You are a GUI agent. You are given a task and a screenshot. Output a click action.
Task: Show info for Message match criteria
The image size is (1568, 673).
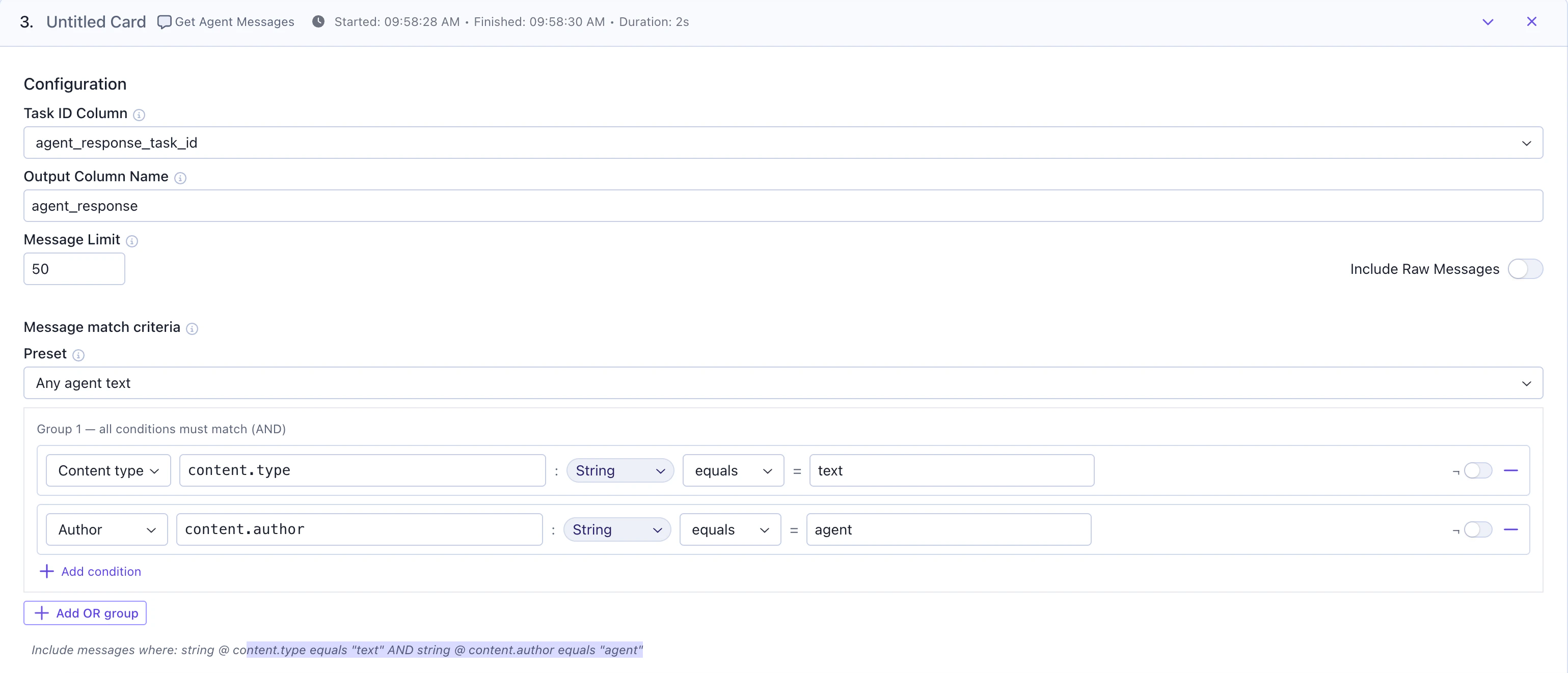[192, 328]
